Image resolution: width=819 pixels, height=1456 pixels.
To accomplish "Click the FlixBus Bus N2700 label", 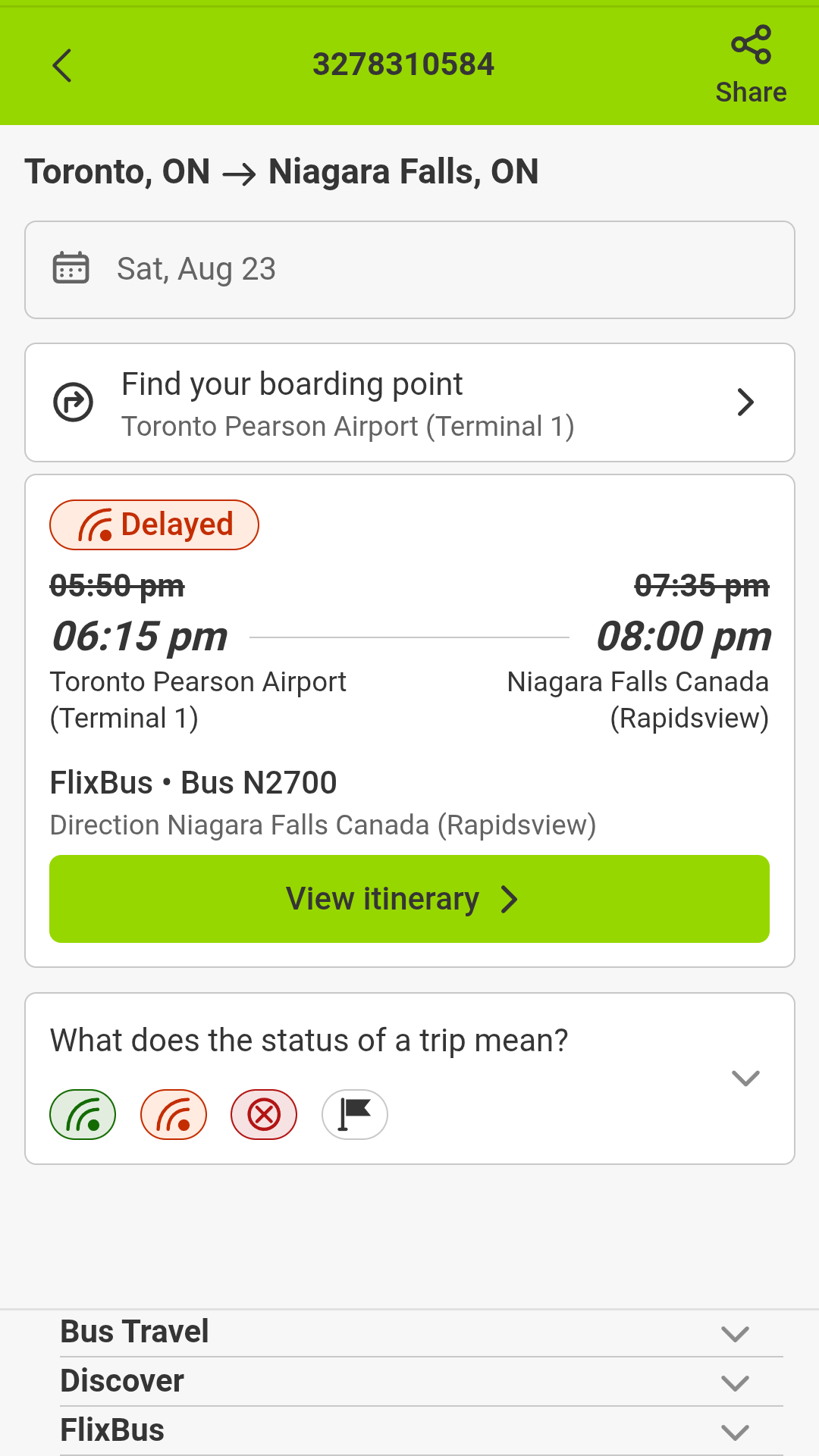I will coord(193,783).
